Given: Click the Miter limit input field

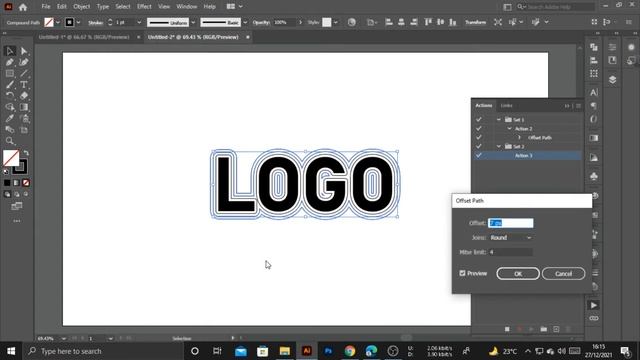Looking at the screenshot, I should click(511, 252).
